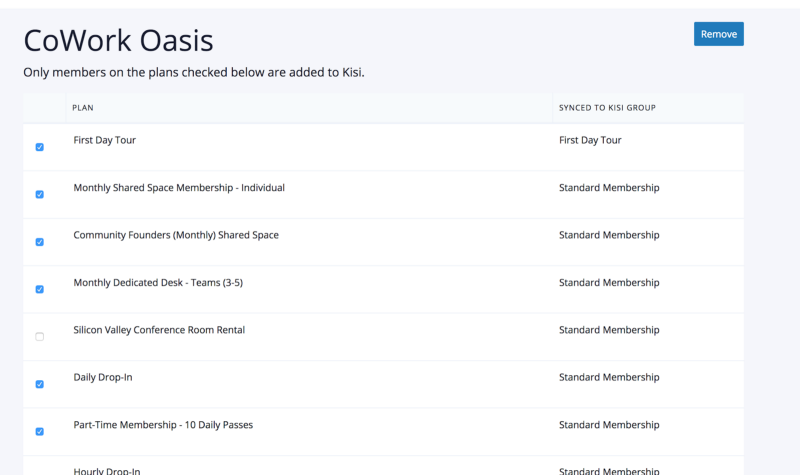Select Silicon Valley Conference Room Rental text

(x=159, y=330)
